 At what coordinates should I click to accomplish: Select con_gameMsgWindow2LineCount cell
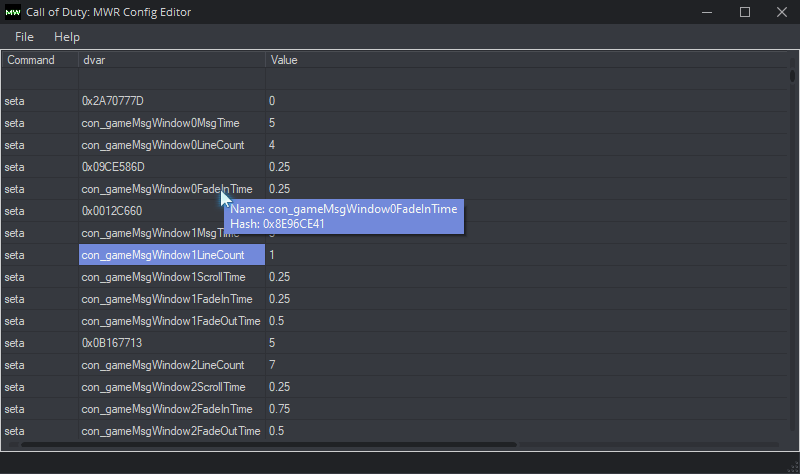(172, 365)
